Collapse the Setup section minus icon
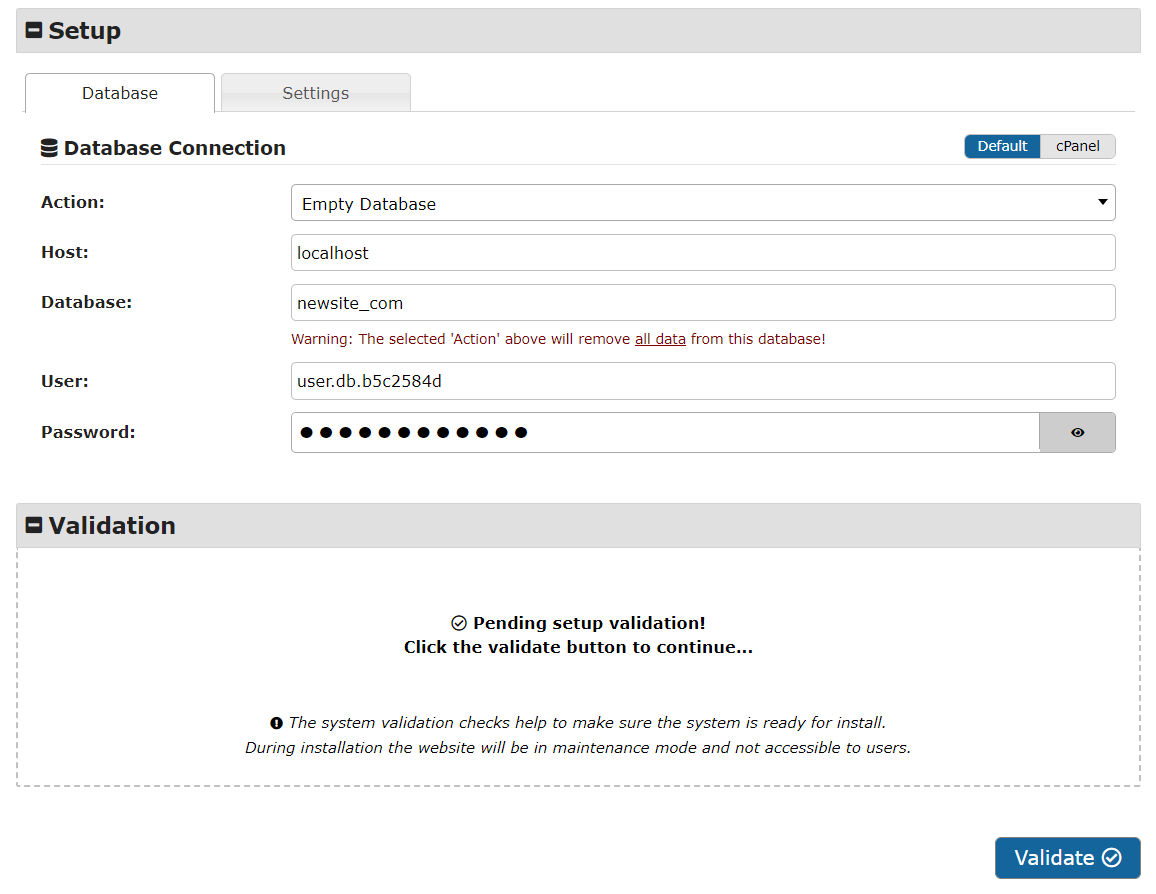 coord(34,31)
